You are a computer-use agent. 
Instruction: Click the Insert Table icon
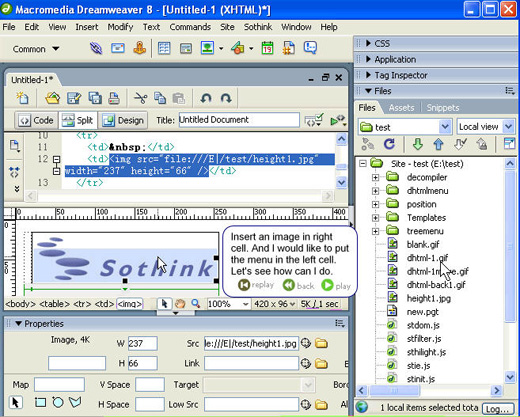[164, 49]
